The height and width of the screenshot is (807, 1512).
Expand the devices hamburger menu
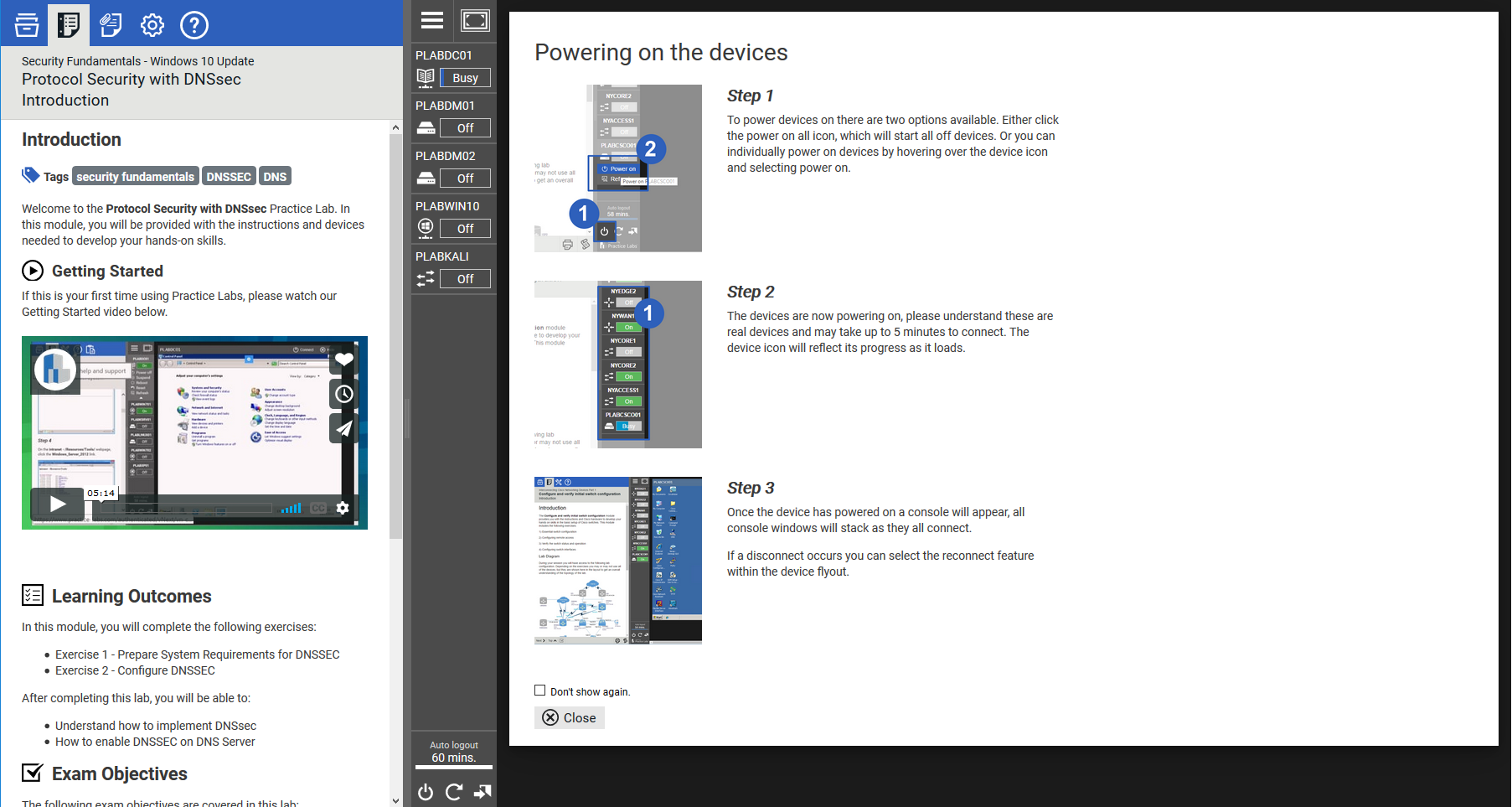[432, 21]
